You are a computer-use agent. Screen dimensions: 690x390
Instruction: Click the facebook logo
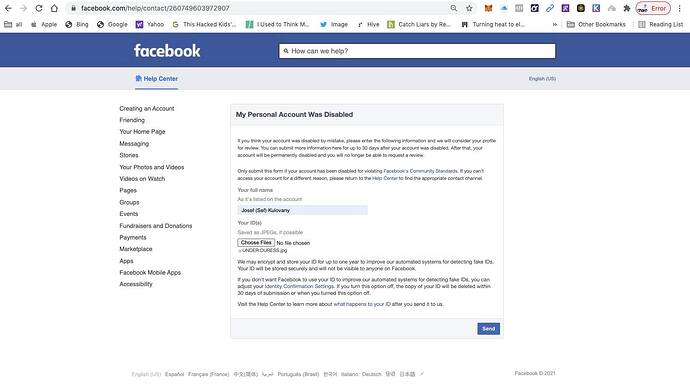click(167, 51)
